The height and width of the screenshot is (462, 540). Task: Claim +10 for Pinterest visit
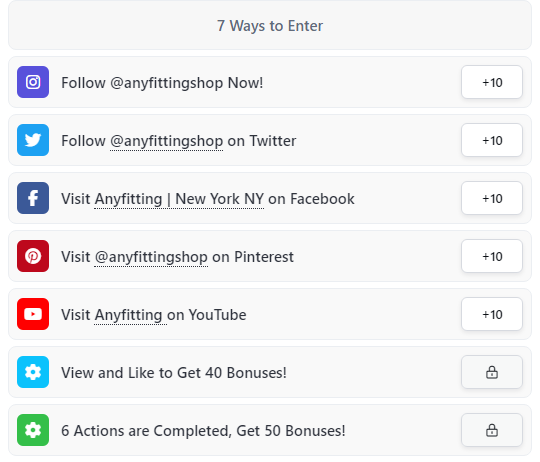pyautogui.click(x=492, y=256)
